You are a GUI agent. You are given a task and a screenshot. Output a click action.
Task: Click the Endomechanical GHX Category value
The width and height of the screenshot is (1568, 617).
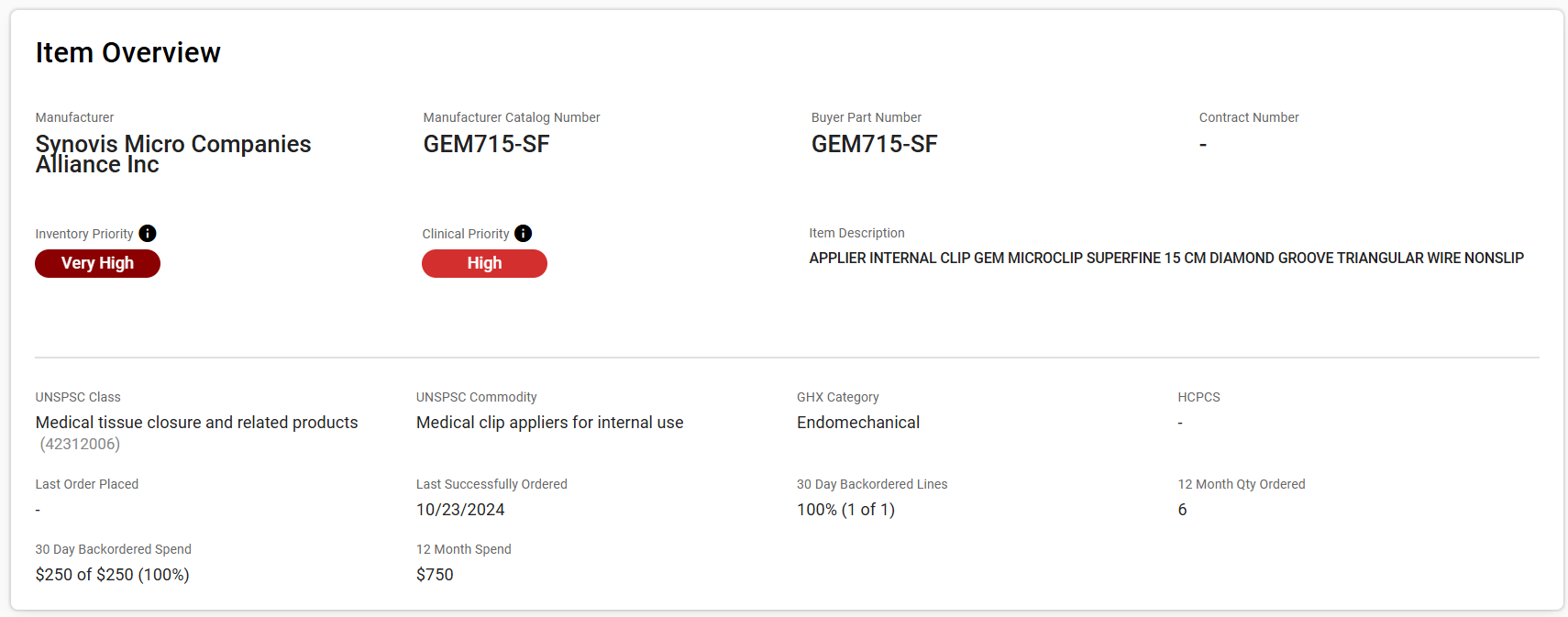click(857, 423)
